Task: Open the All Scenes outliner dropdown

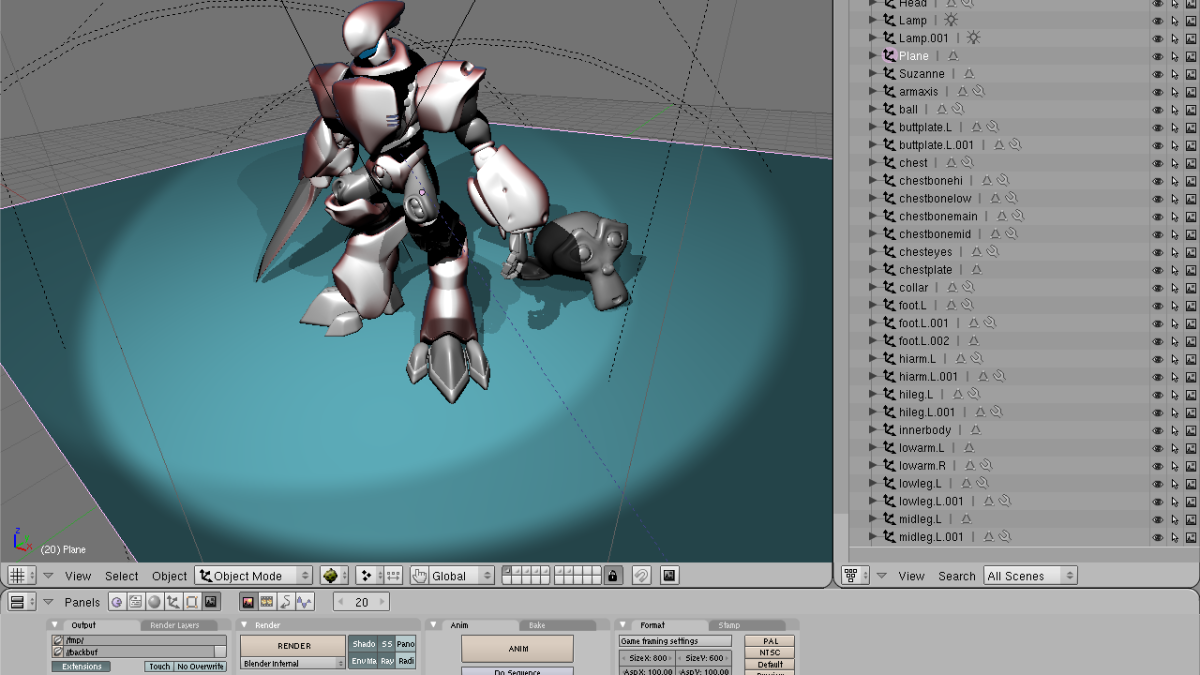Action: [x=1030, y=576]
